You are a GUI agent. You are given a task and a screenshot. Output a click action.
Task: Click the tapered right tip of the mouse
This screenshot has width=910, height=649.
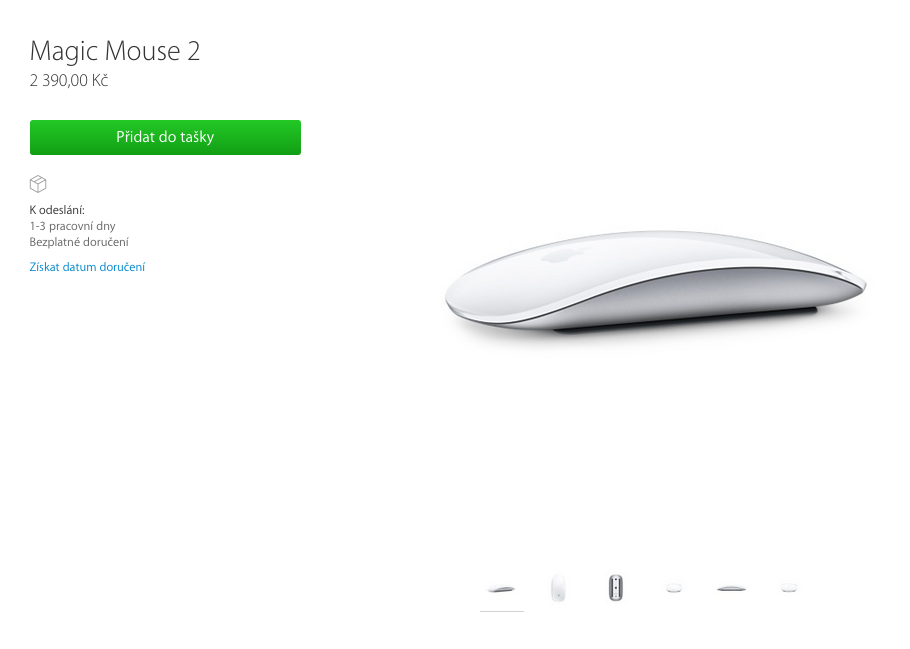coord(850,280)
